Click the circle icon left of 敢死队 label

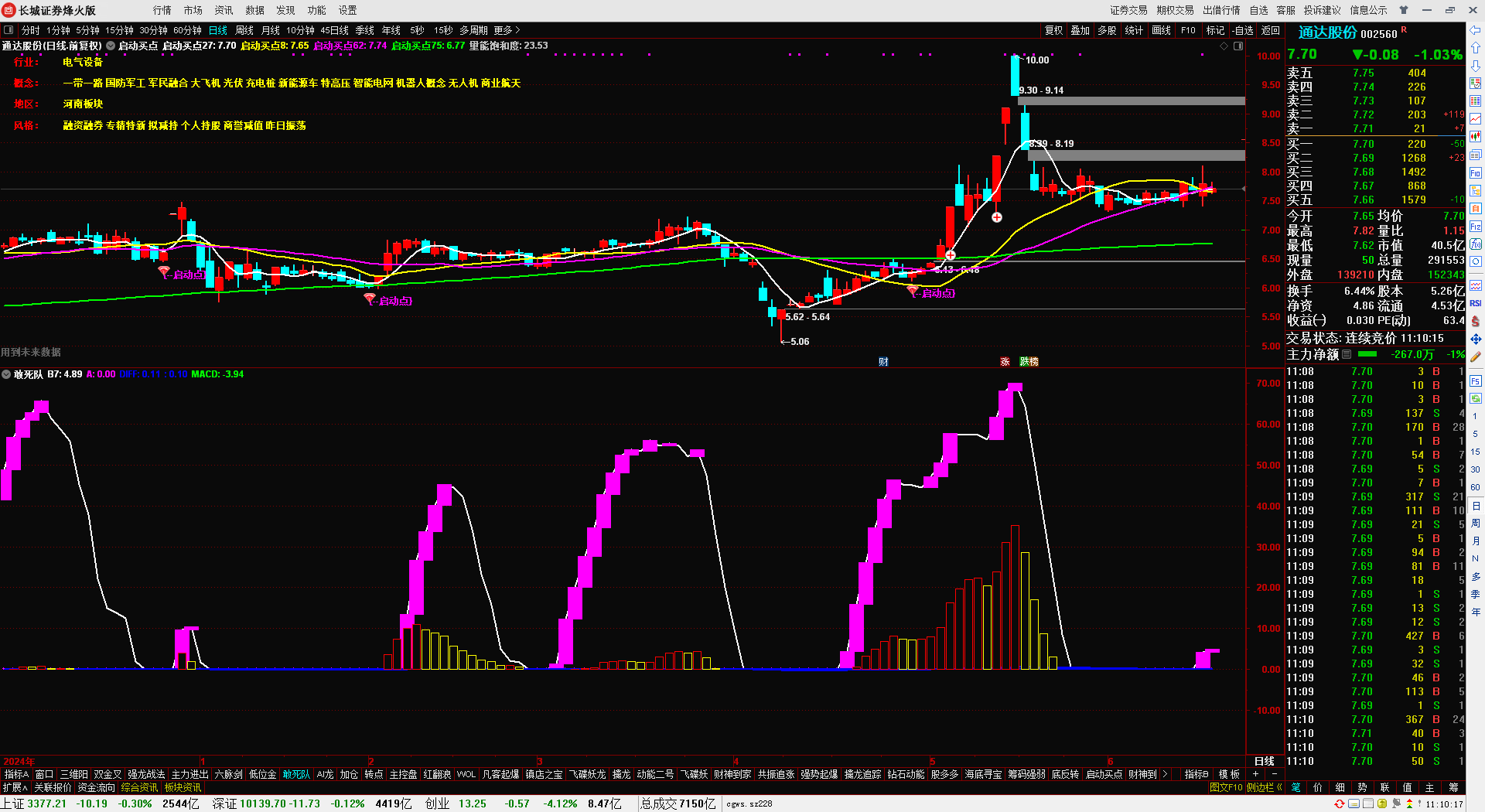point(6,374)
